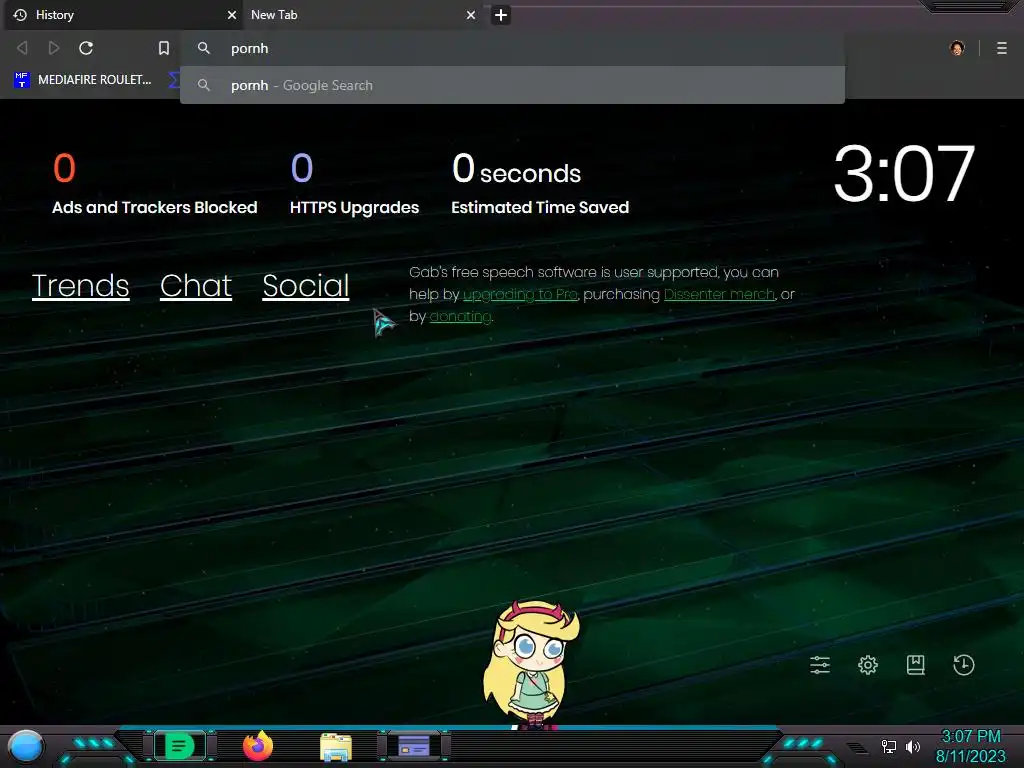Switch to the History tab
This screenshot has width=1024, height=768.
point(124,15)
